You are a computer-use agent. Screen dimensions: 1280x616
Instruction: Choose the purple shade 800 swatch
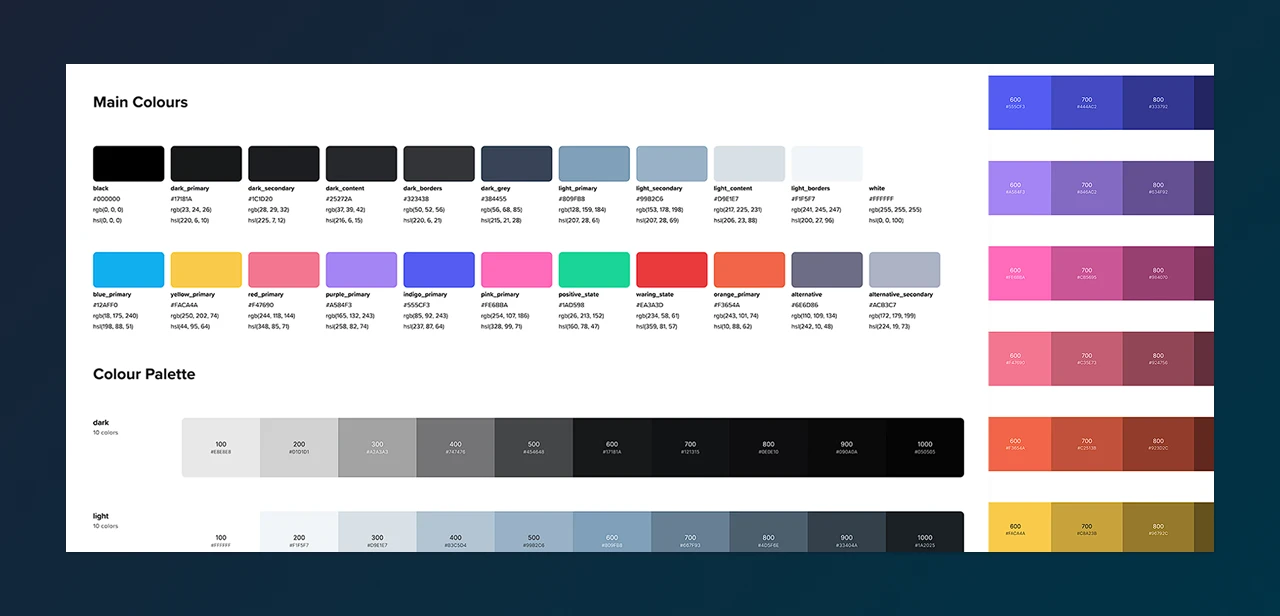click(1158, 188)
